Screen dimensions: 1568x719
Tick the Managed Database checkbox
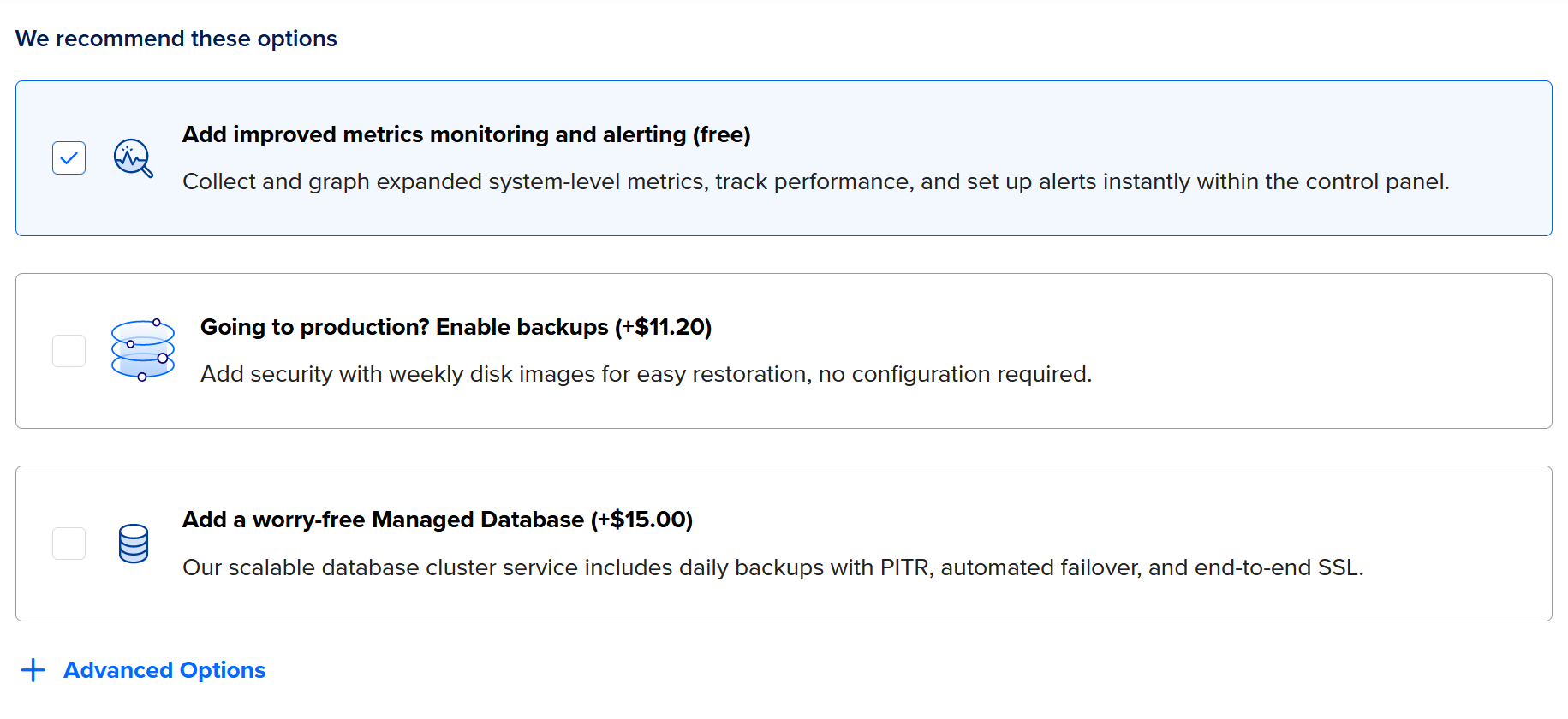pyautogui.click(x=69, y=544)
